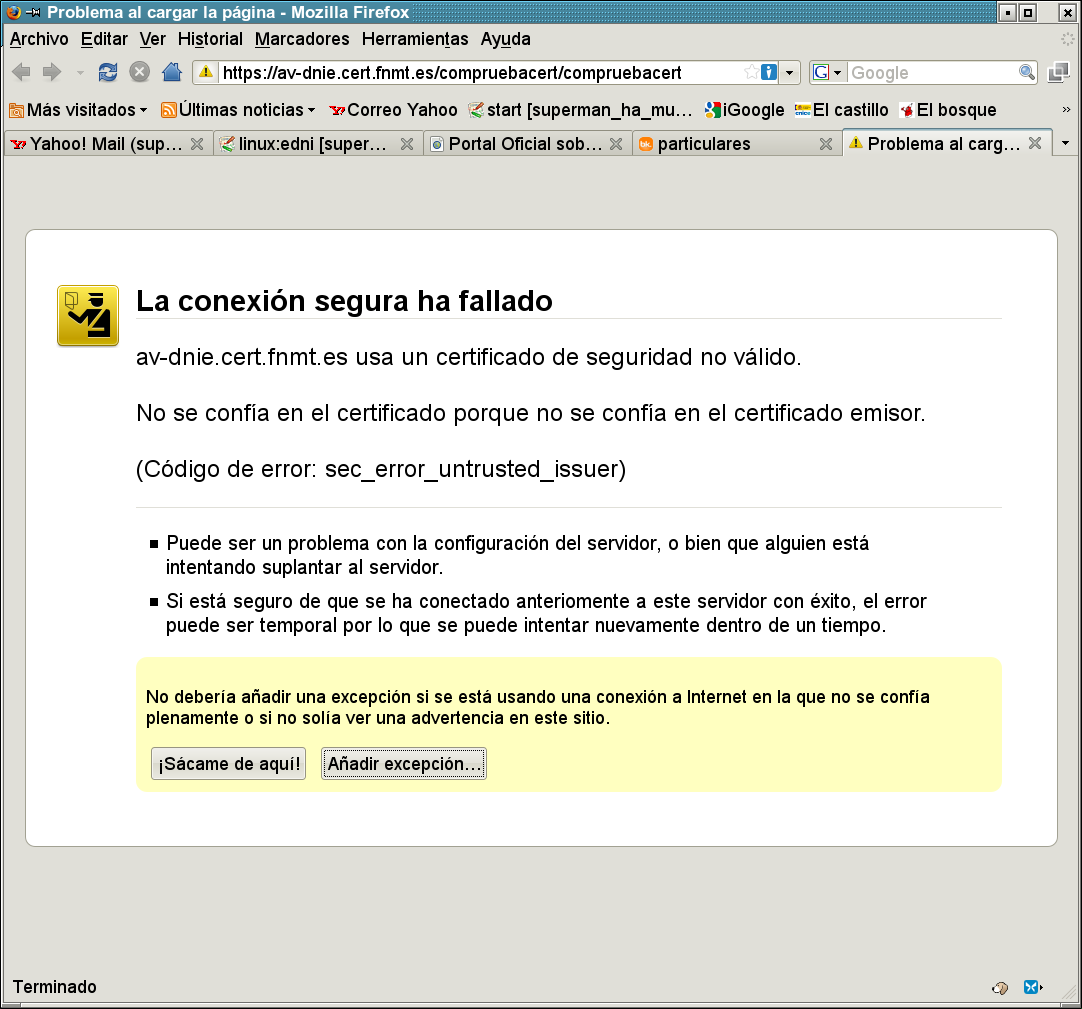Click the magnifier search icon in the Google box
Screen dimensions: 1082x1009
pos(1026,72)
